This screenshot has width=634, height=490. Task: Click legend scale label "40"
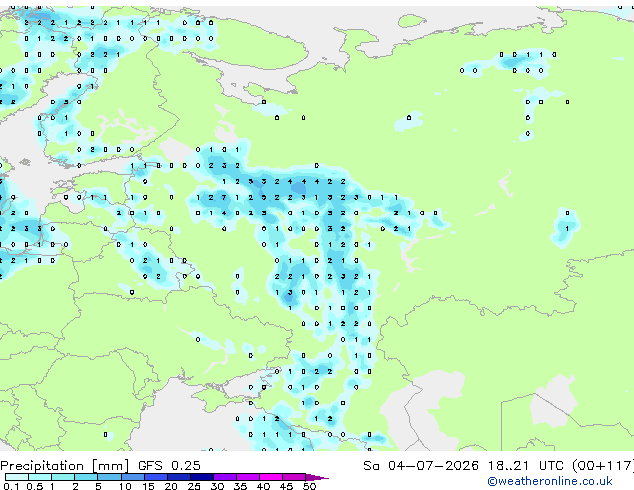(x=263, y=486)
